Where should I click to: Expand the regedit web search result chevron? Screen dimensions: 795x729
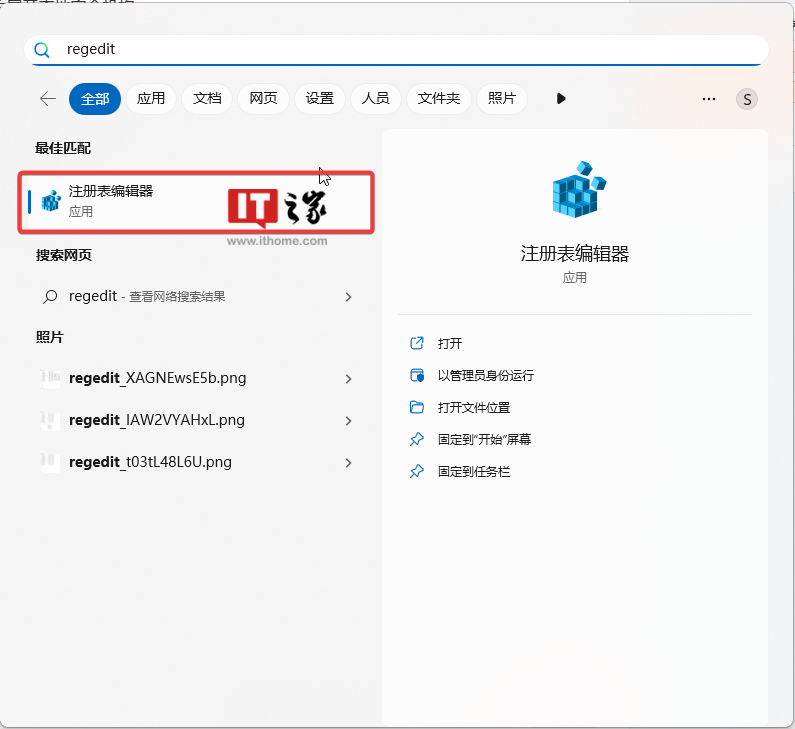point(348,297)
